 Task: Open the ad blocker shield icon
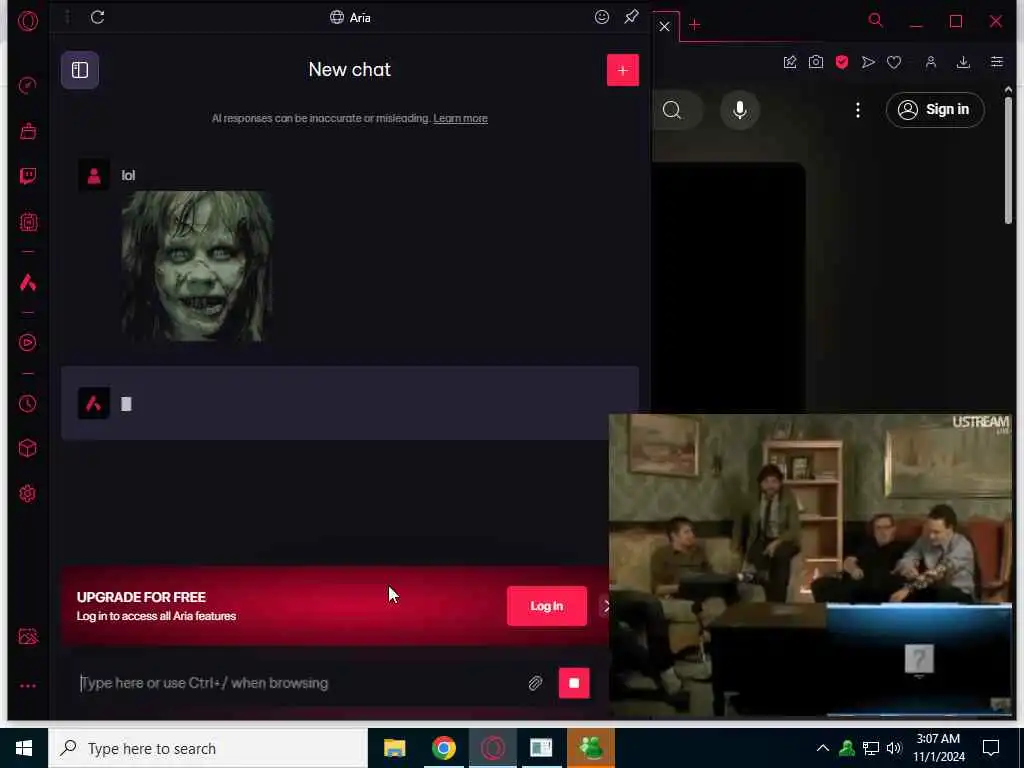click(842, 62)
